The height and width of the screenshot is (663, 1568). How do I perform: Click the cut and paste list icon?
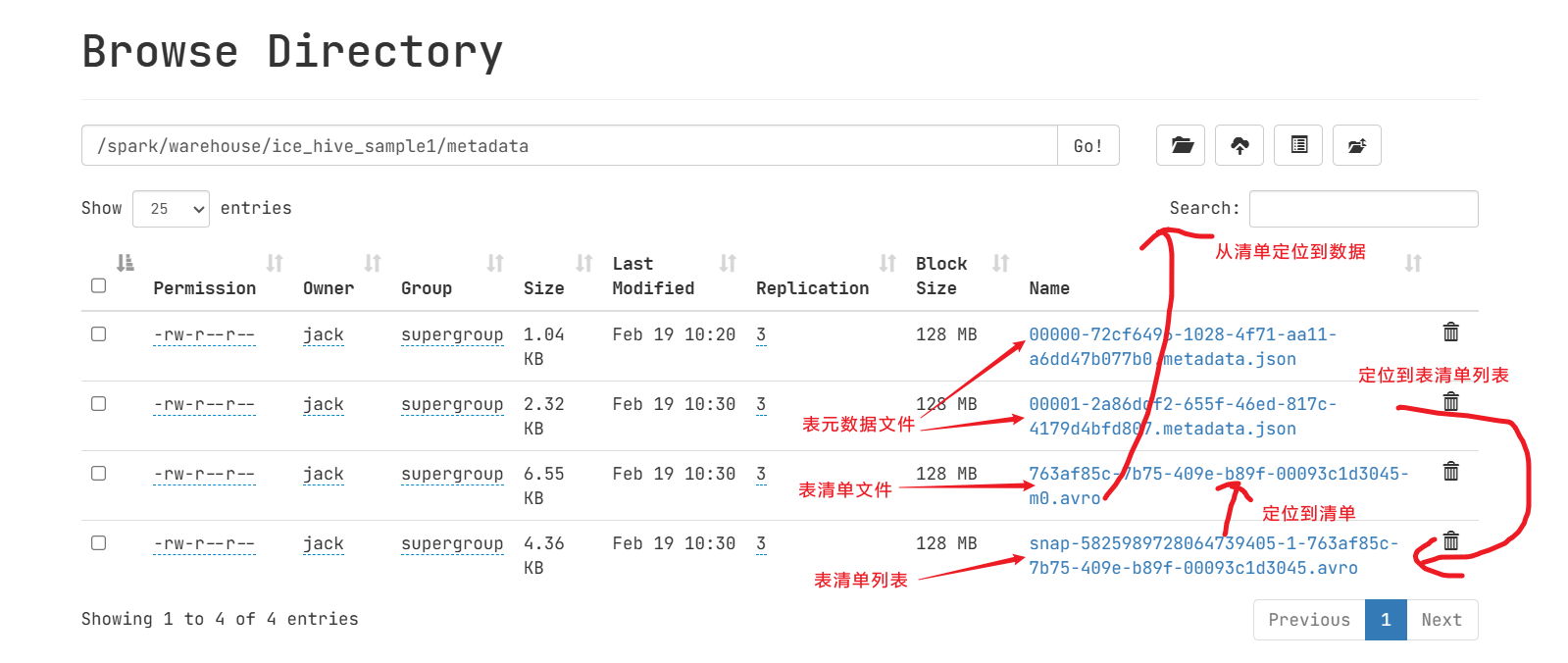[x=1298, y=145]
